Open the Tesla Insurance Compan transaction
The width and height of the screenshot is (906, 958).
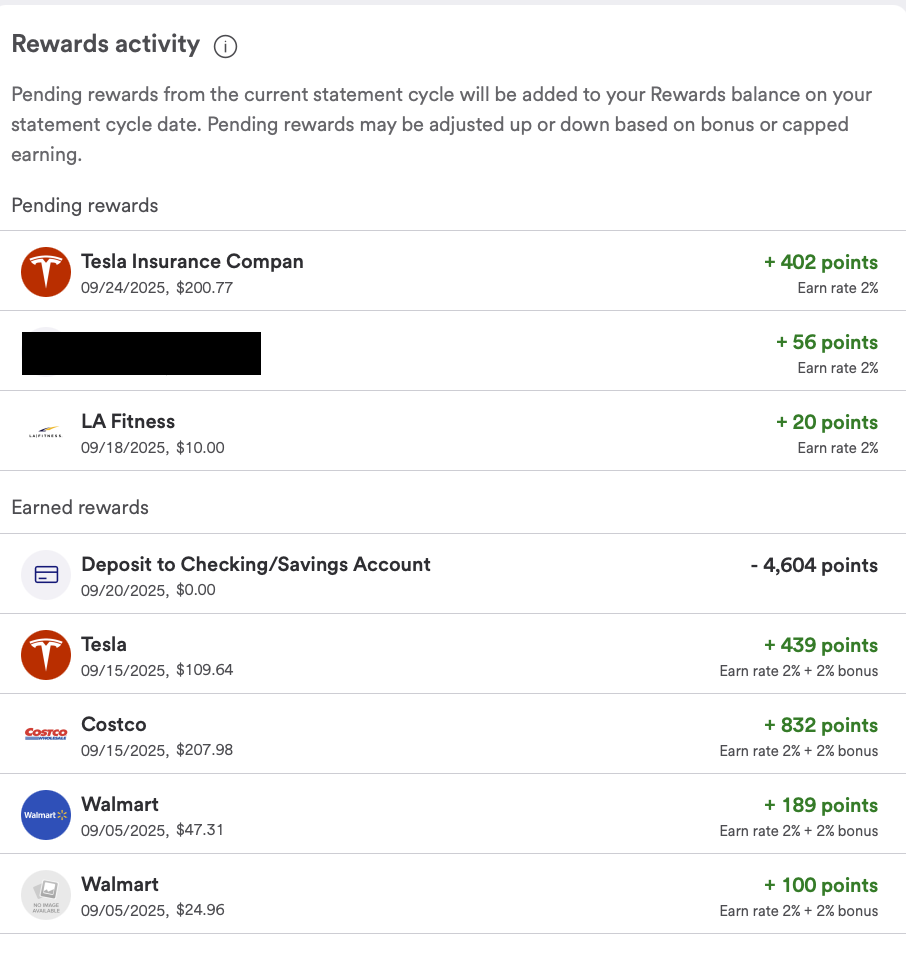(x=192, y=262)
